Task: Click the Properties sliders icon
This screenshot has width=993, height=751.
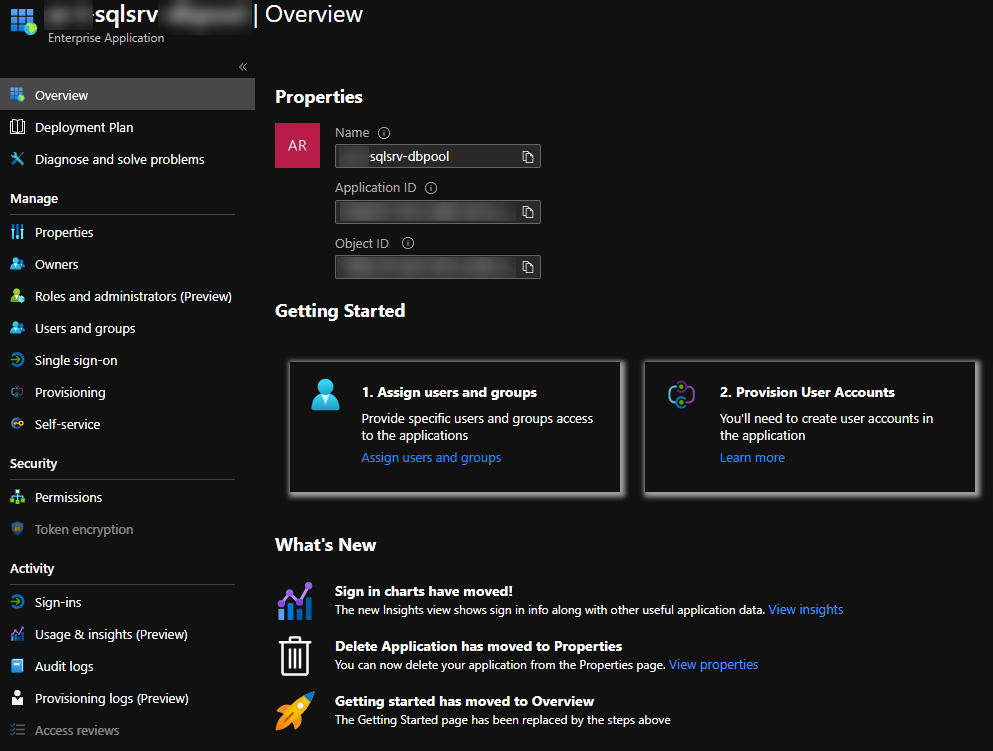Action: click(x=18, y=232)
